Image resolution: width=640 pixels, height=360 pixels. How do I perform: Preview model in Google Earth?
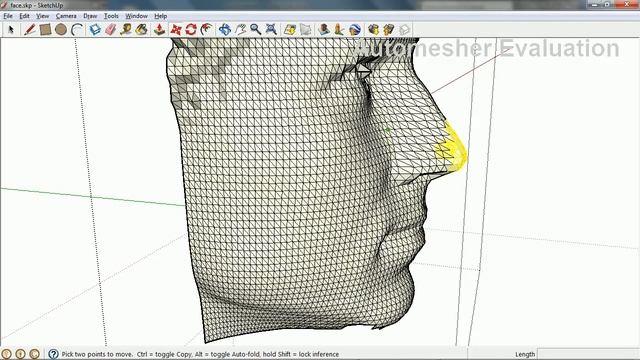pos(355,29)
